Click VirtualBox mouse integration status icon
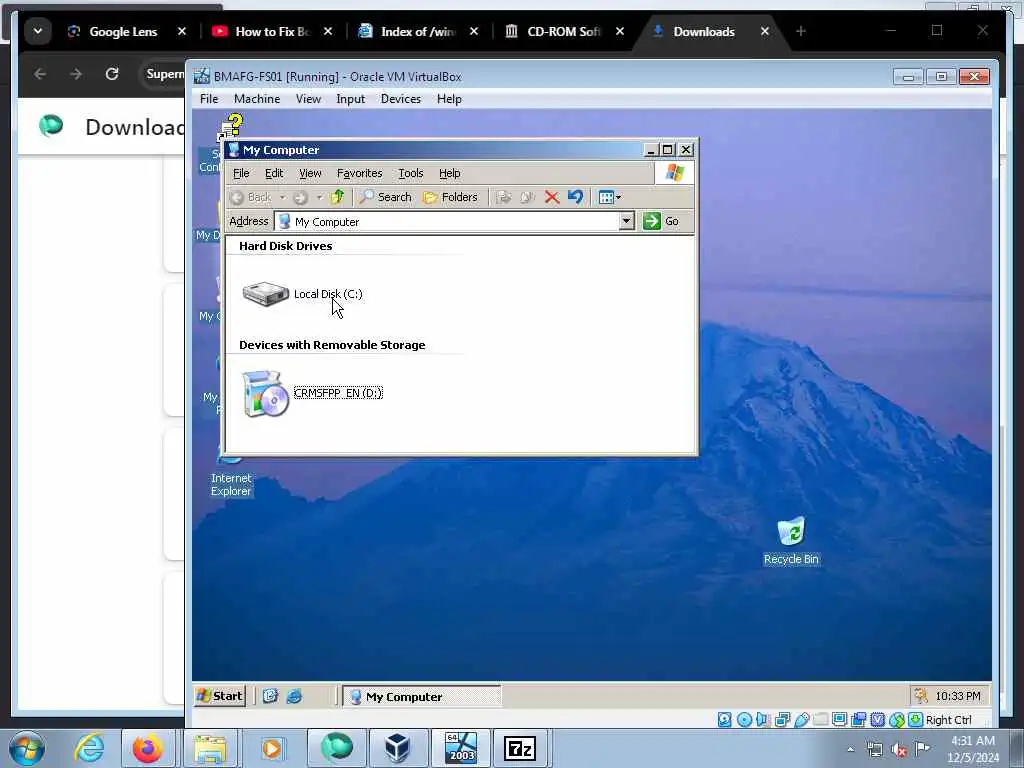This screenshot has height=768, width=1024. (x=897, y=720)
